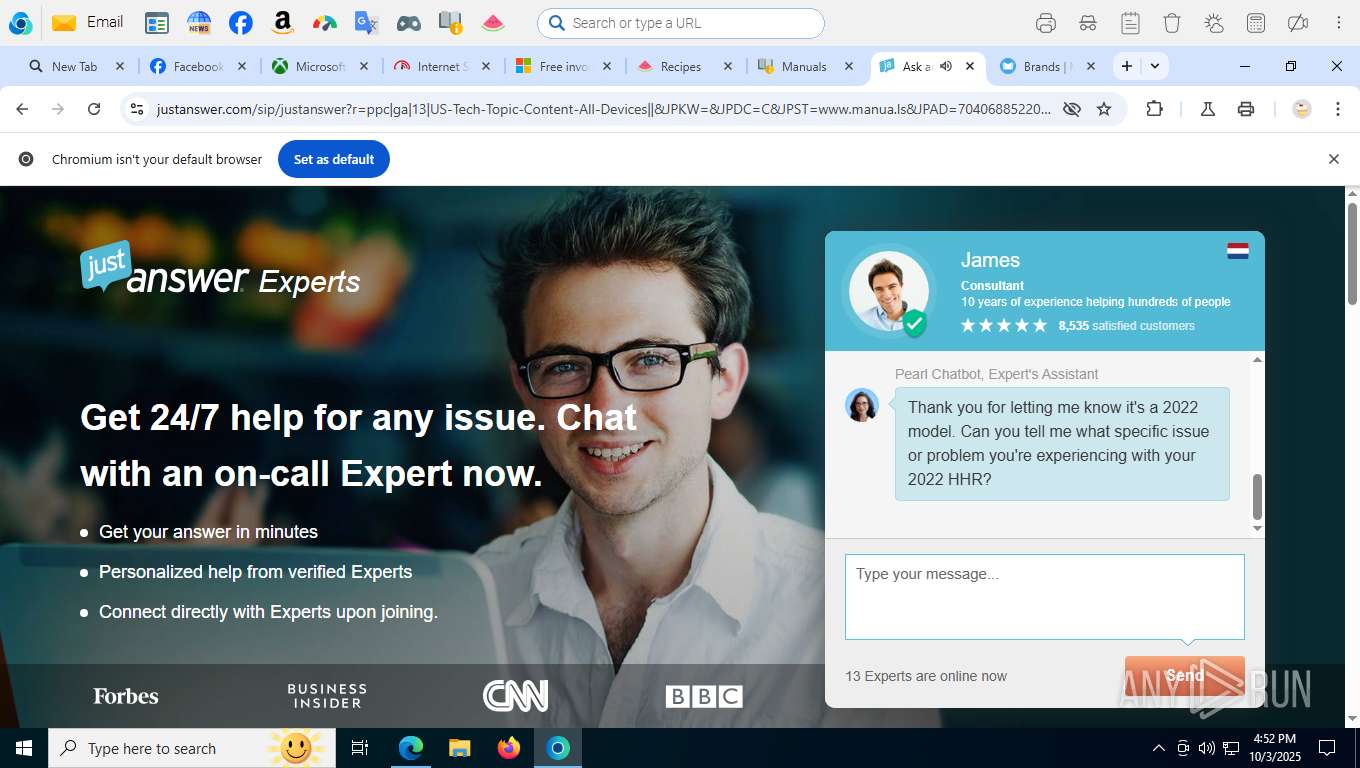
Task: Expand the tab search dropdown arrow
Action: coord(1155,66)
